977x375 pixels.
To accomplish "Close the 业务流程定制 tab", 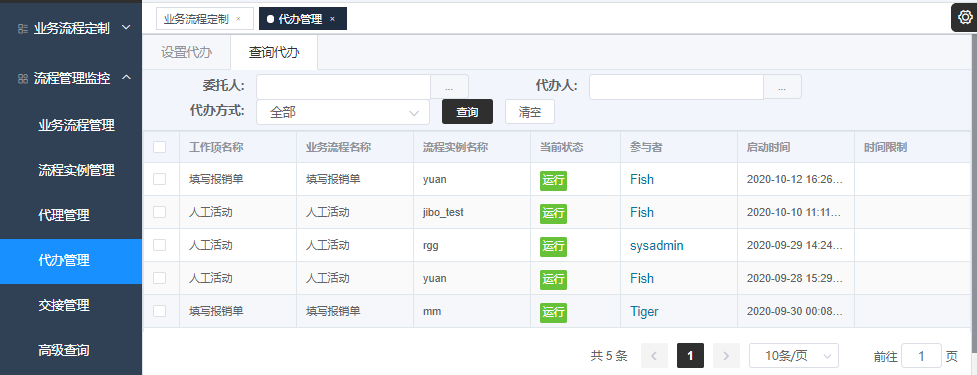I will (238, 19).
